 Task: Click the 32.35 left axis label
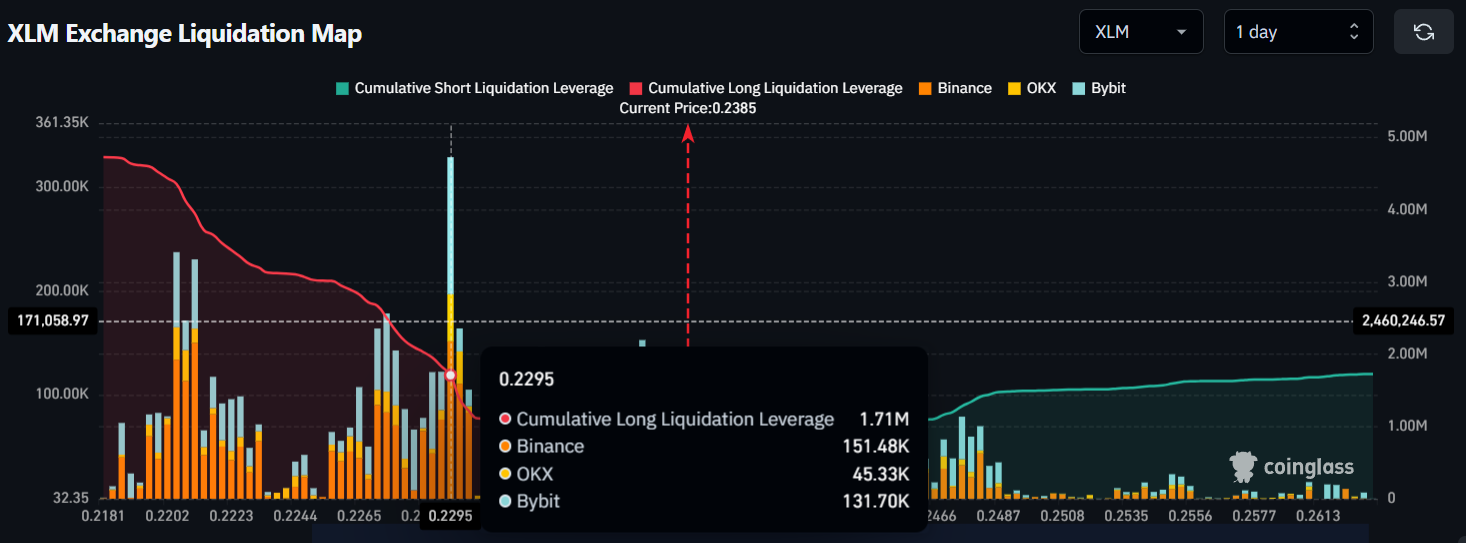(x=69, y=497)
